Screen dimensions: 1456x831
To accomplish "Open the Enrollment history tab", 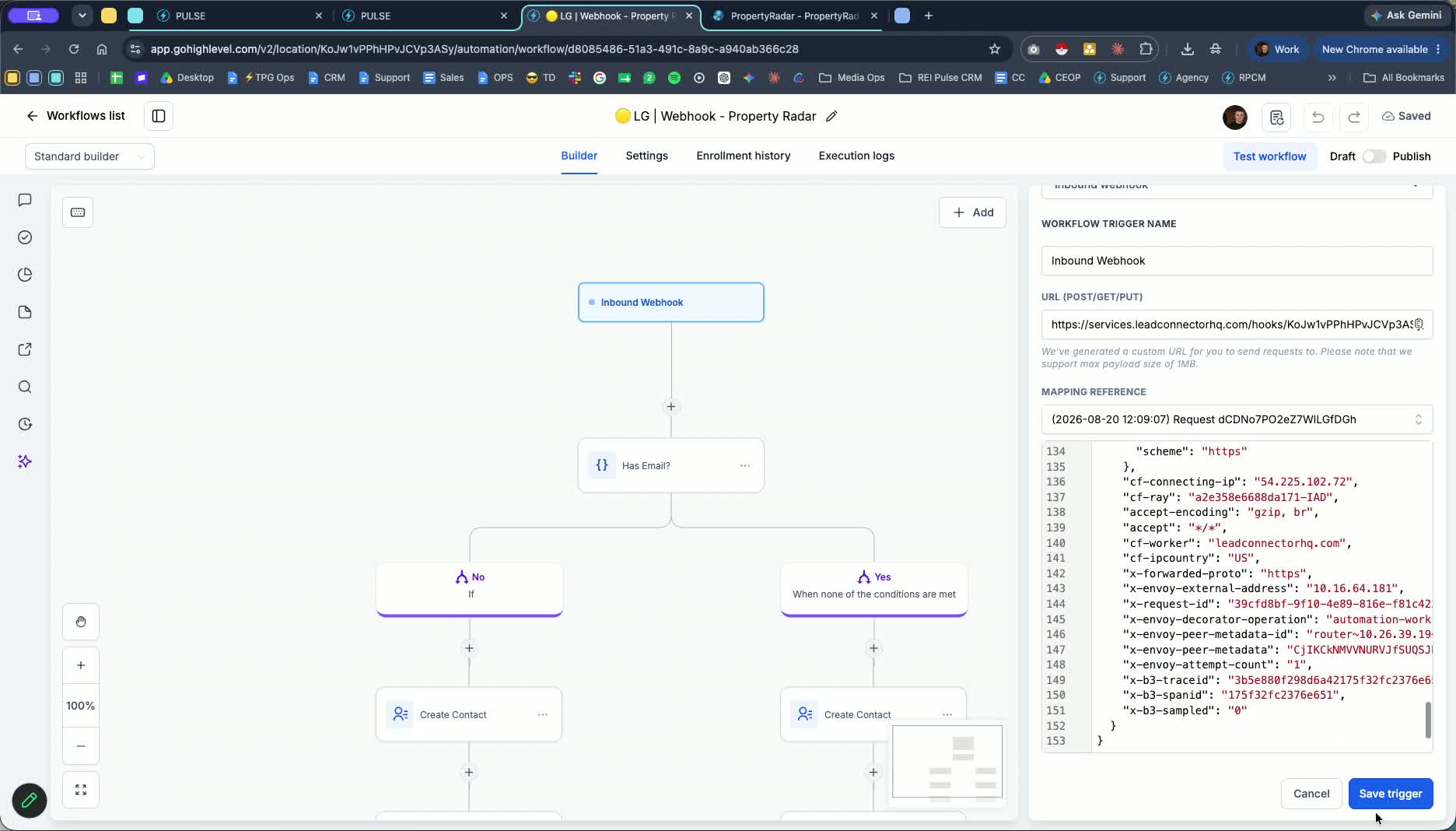I will [x=744, y=156].
